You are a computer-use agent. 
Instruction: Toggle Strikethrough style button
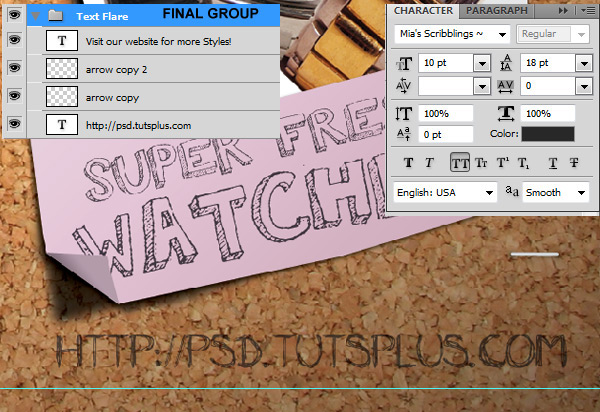coord(574,163)
